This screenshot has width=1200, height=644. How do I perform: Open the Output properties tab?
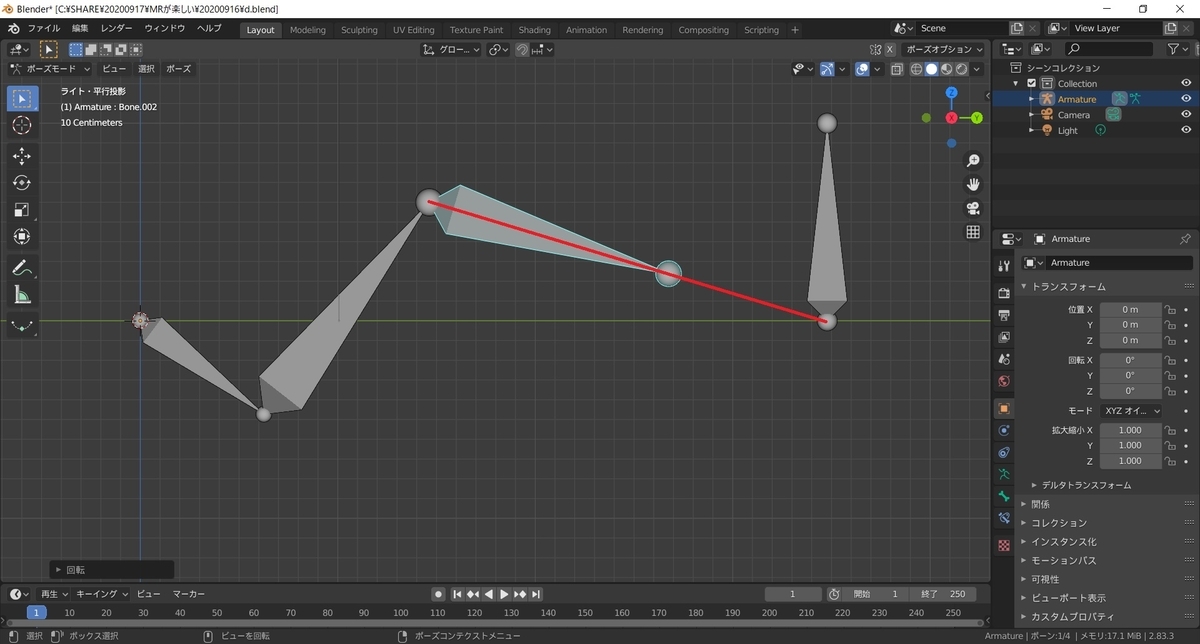click(x=1005, y=315)
